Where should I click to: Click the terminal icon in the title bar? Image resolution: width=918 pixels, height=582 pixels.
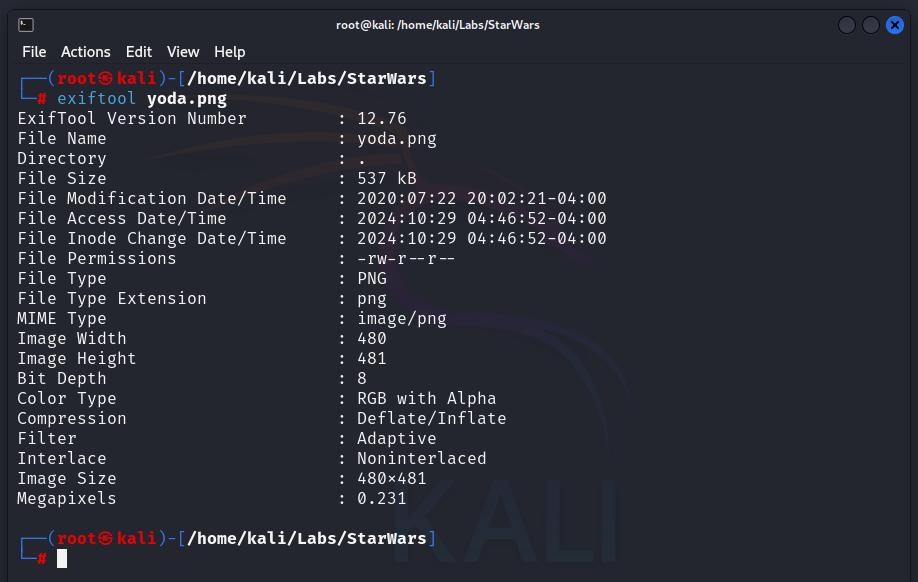tap(26, 25)
